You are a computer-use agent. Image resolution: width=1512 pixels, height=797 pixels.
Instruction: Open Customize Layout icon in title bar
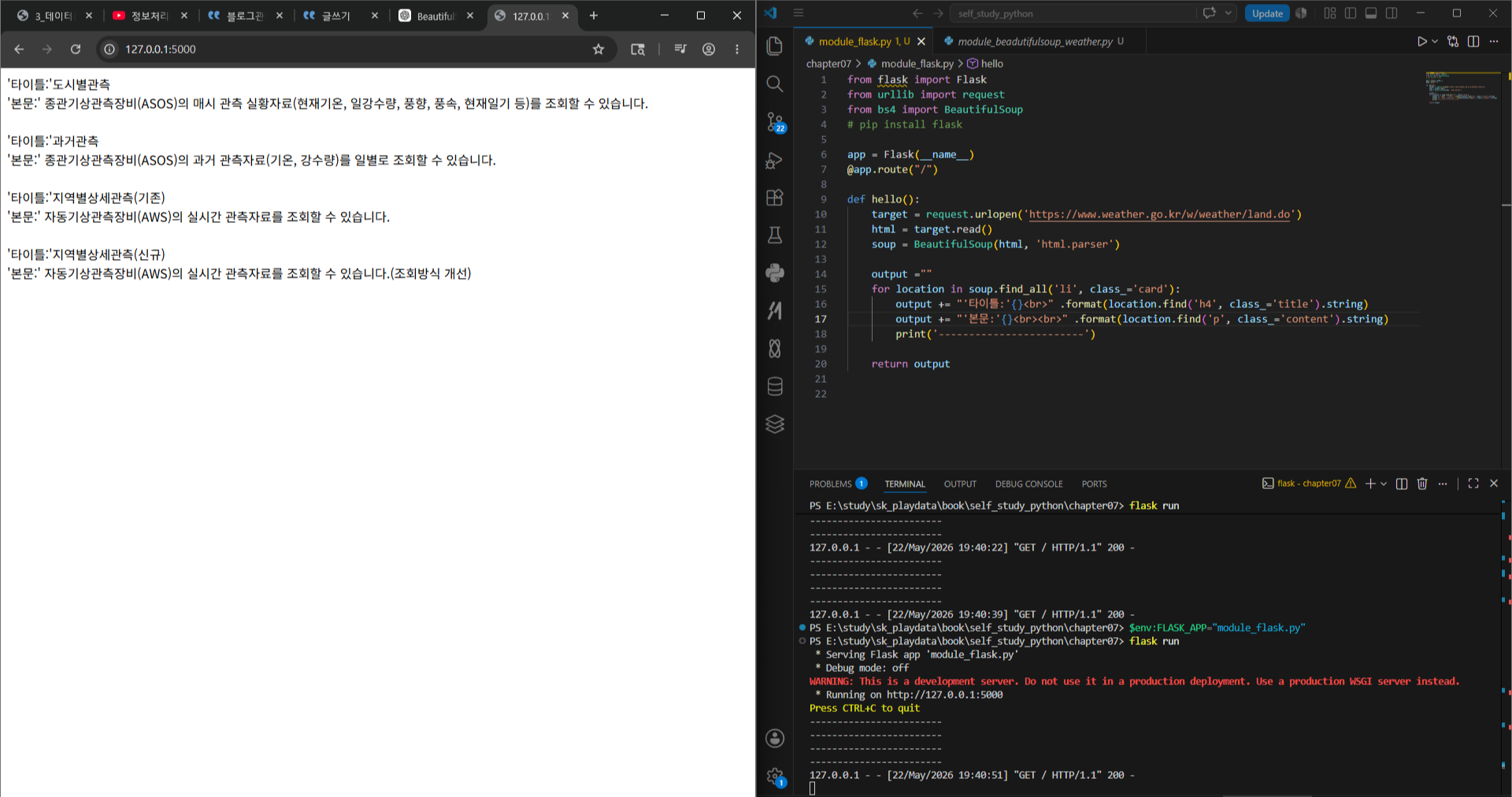tap(1330, 13)
